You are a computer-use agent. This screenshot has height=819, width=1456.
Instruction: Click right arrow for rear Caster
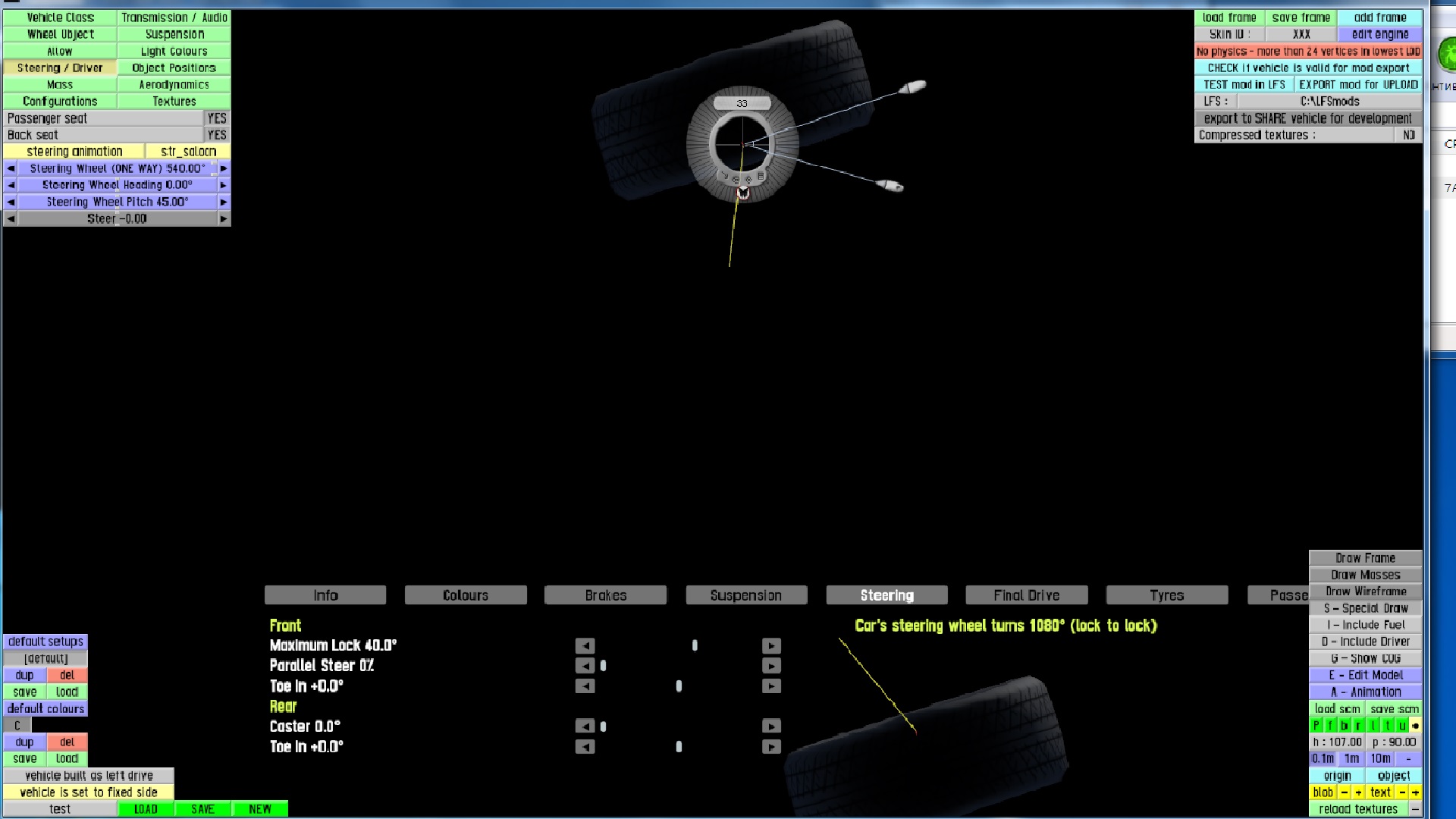(771, 726)
